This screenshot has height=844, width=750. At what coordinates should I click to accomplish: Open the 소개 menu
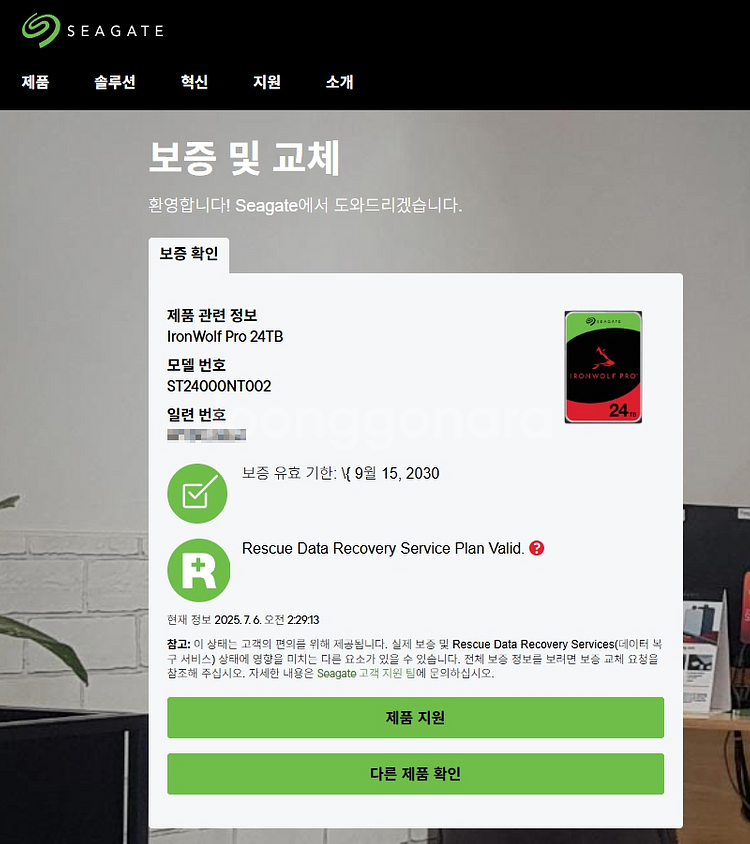pos(340,82)
